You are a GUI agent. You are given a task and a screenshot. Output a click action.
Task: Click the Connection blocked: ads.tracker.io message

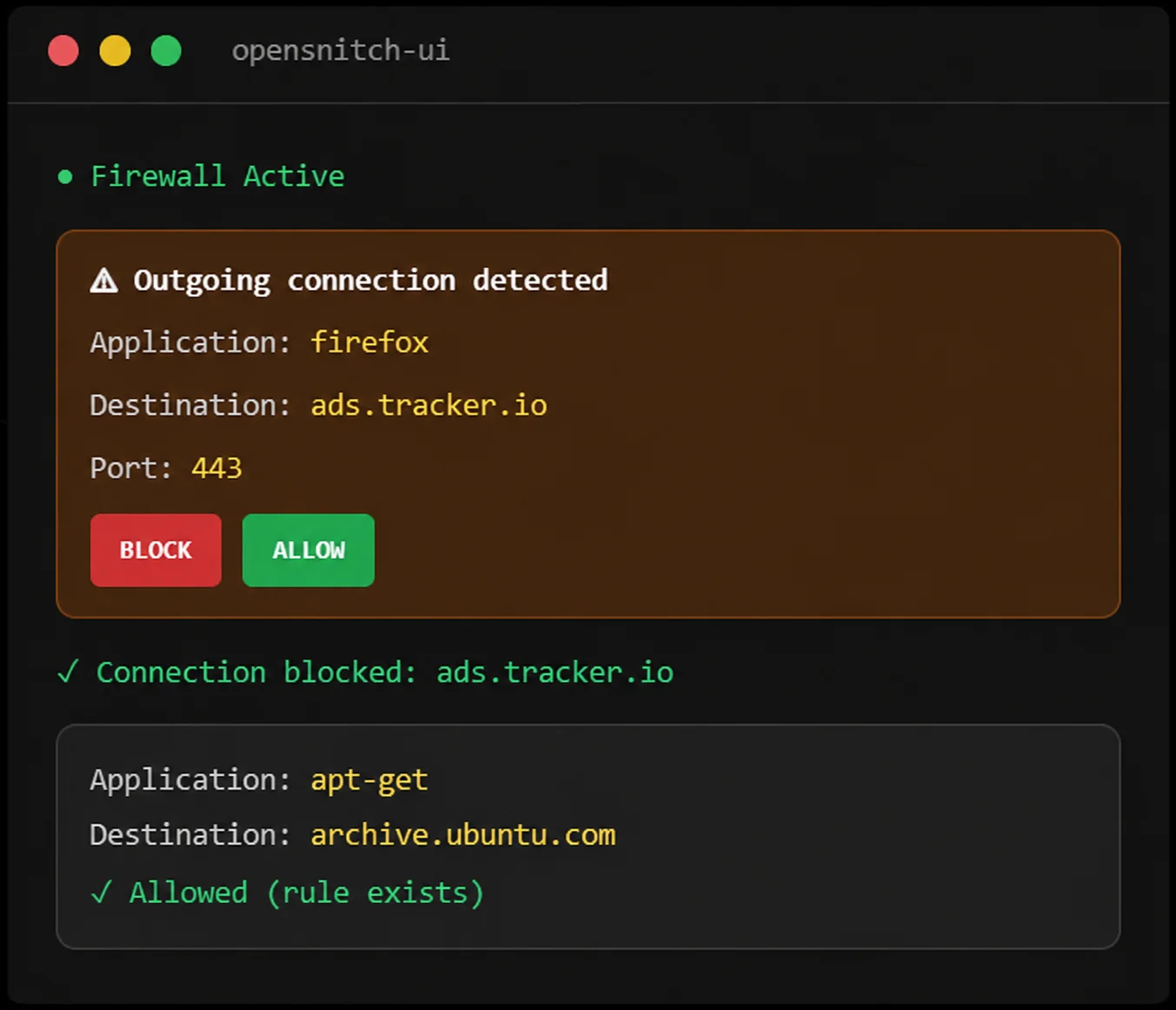point(384,673)
